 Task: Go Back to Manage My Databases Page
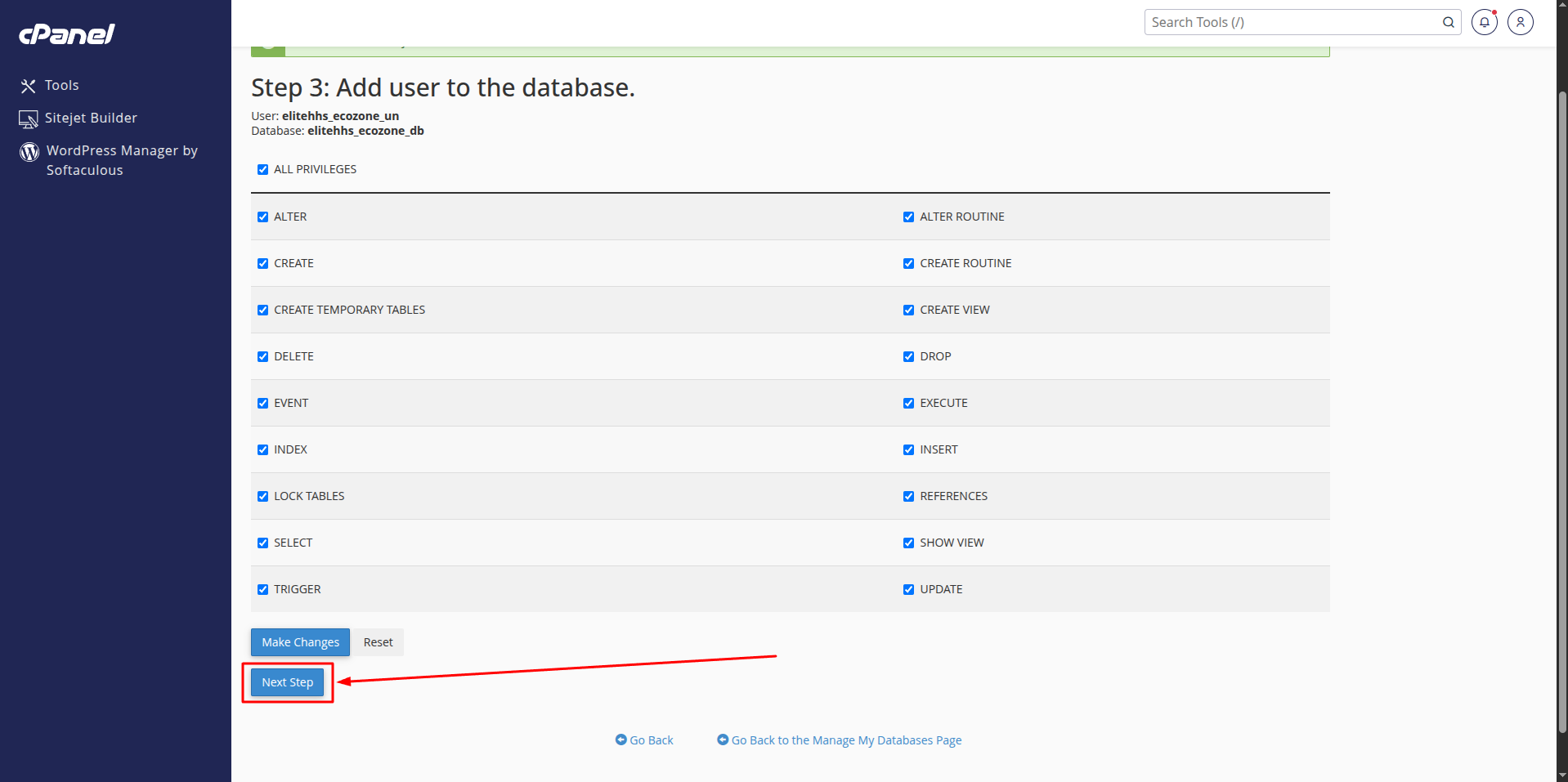coord(846,740)
